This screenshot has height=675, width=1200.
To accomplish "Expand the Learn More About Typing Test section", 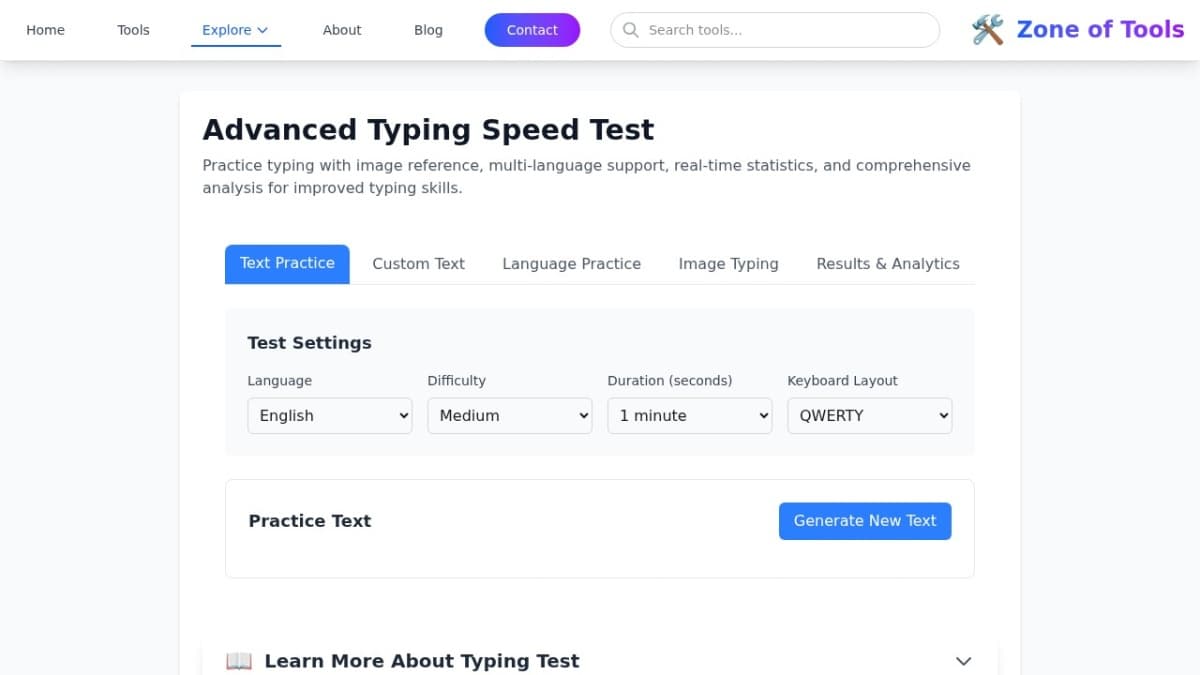I will point(963,660).
